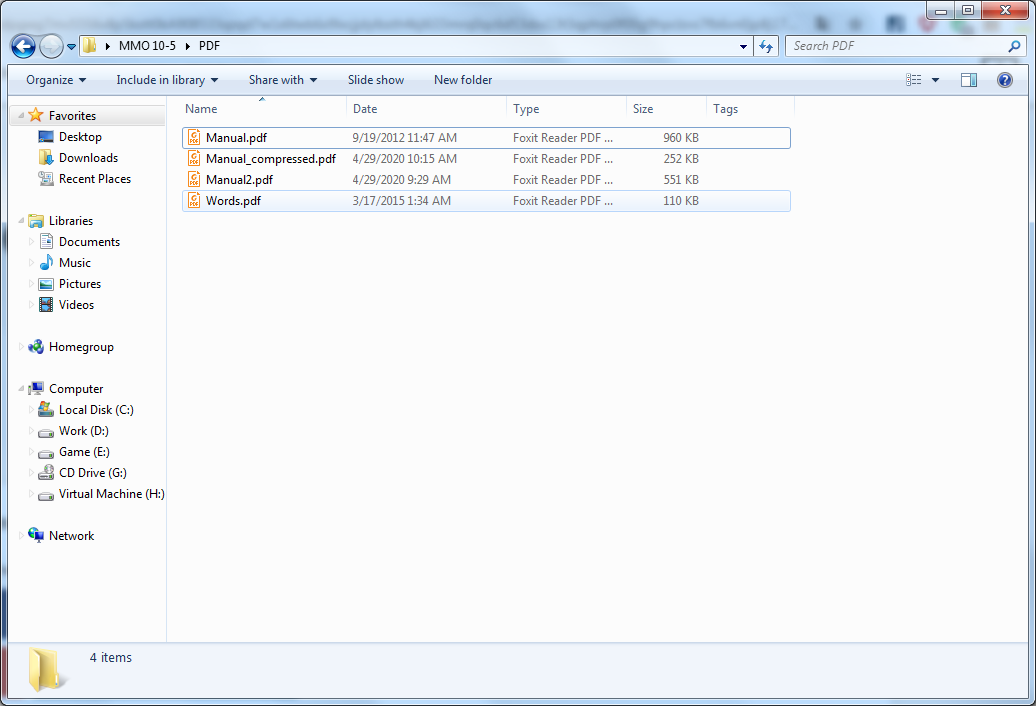
Task: Click the Back navigation arrow button
Action: (x=23, y=46)
